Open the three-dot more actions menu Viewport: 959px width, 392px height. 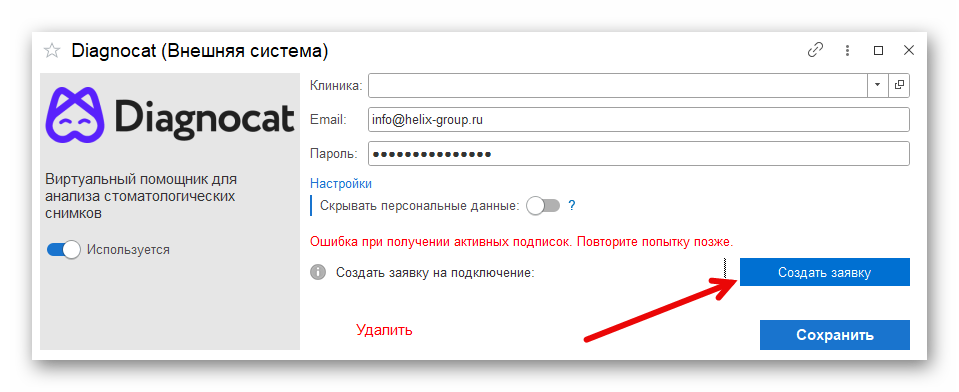pyautogui.click(x=847, y=50)
